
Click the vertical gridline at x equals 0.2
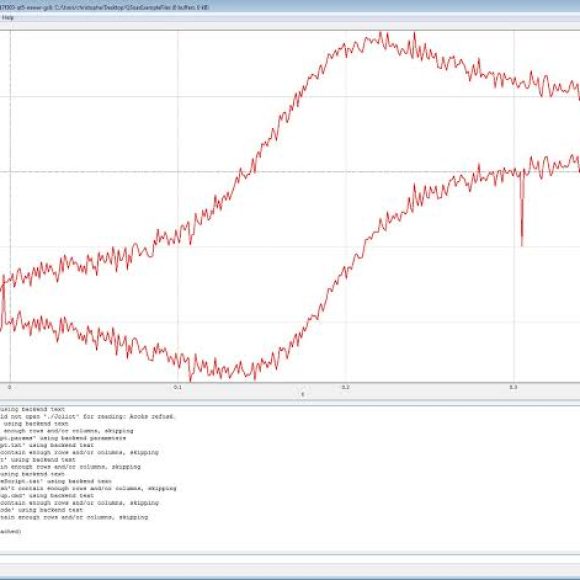(x=346, y=206)
